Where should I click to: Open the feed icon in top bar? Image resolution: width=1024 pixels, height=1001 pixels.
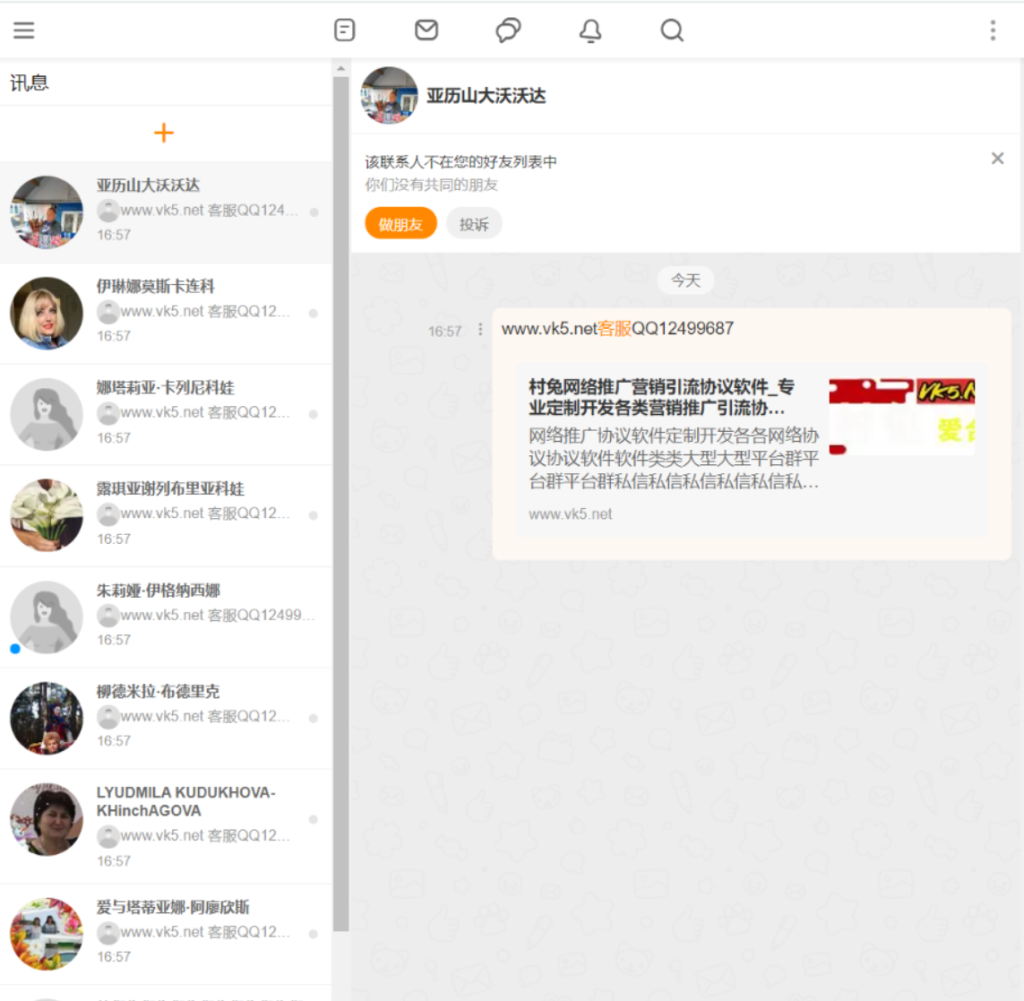[344, 30]
